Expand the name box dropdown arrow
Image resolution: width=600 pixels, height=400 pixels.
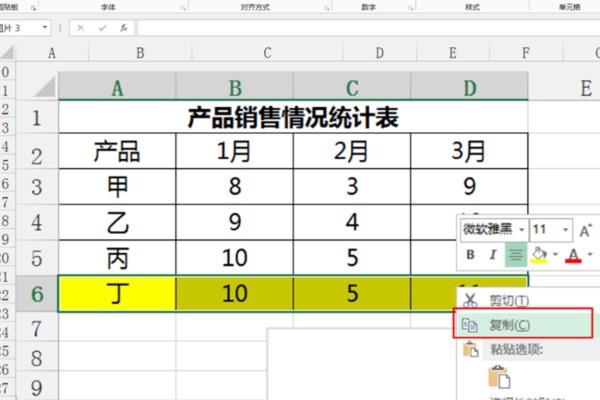coord(45,27)
